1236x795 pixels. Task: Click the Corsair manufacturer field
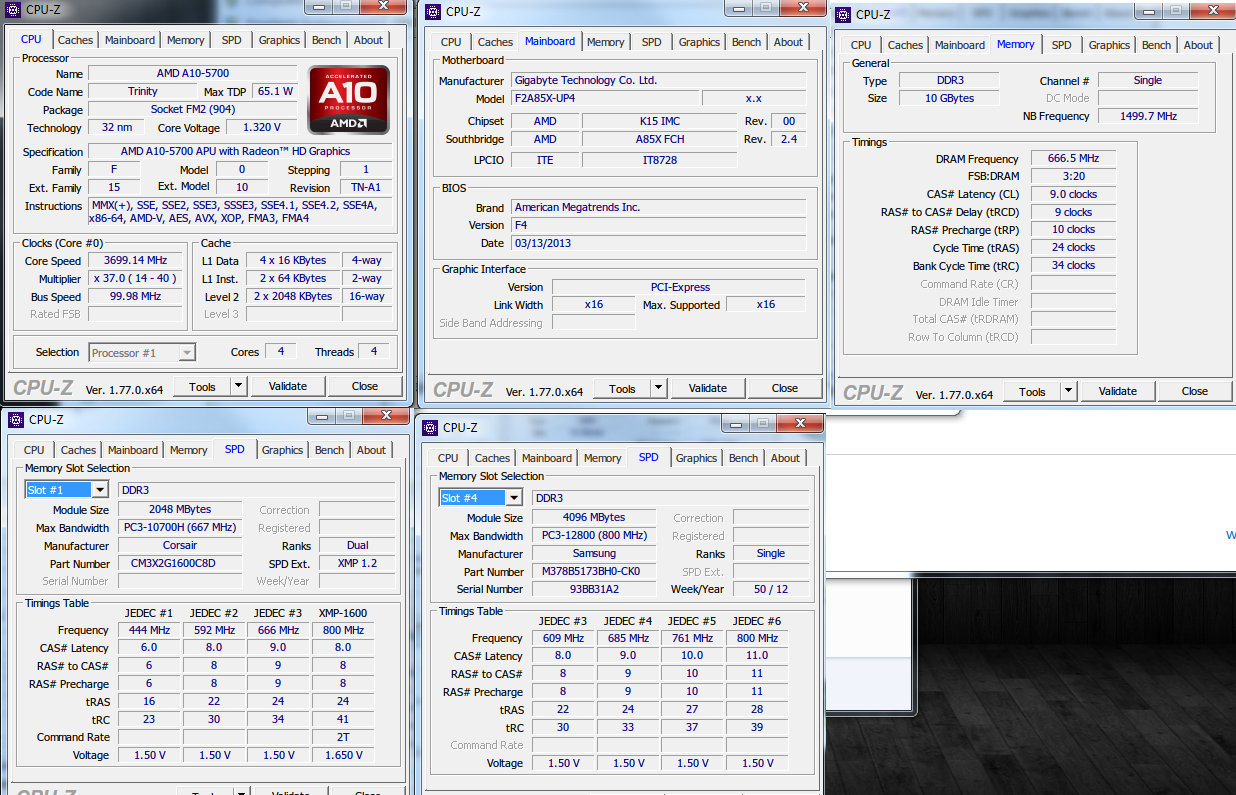(x=180, y=546)
